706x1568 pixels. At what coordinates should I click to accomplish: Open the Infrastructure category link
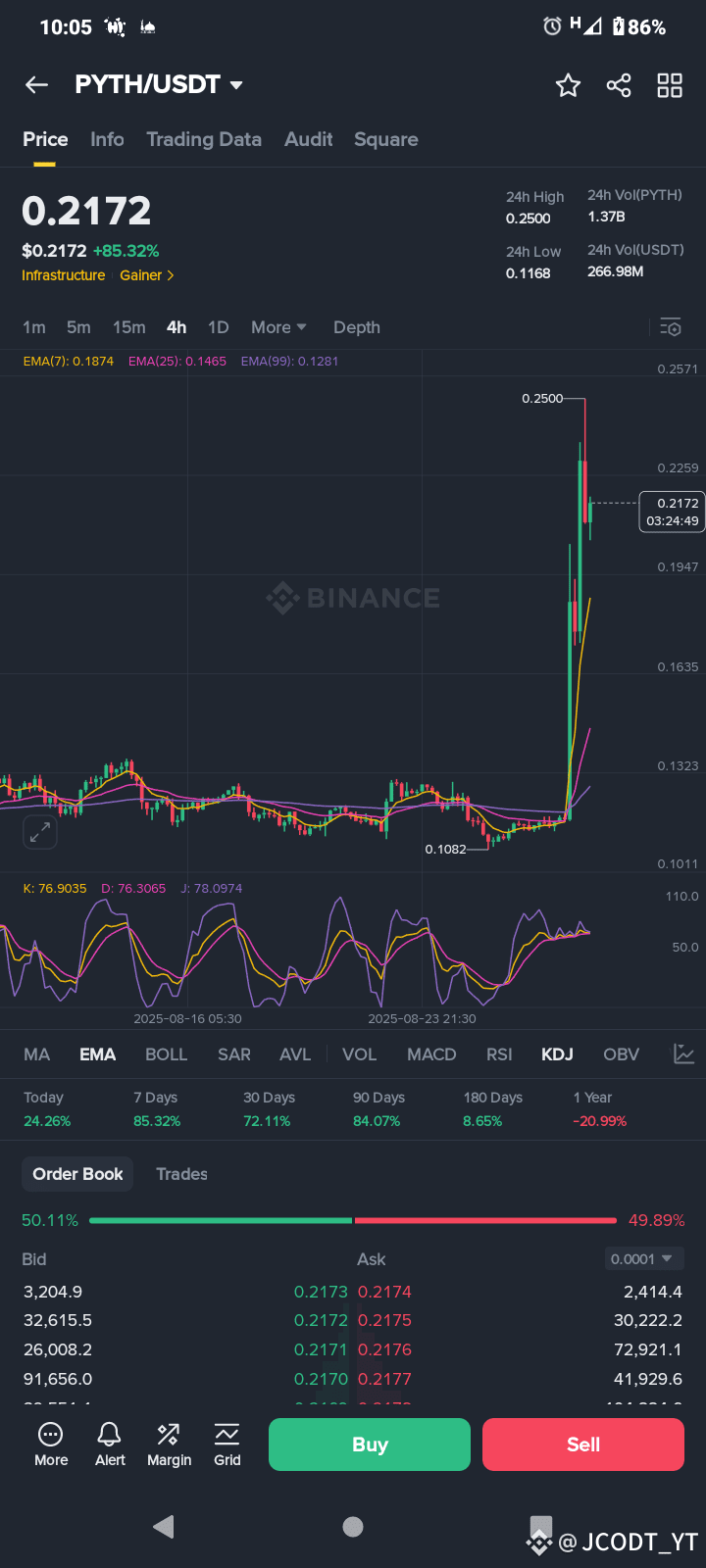[64, 275]
